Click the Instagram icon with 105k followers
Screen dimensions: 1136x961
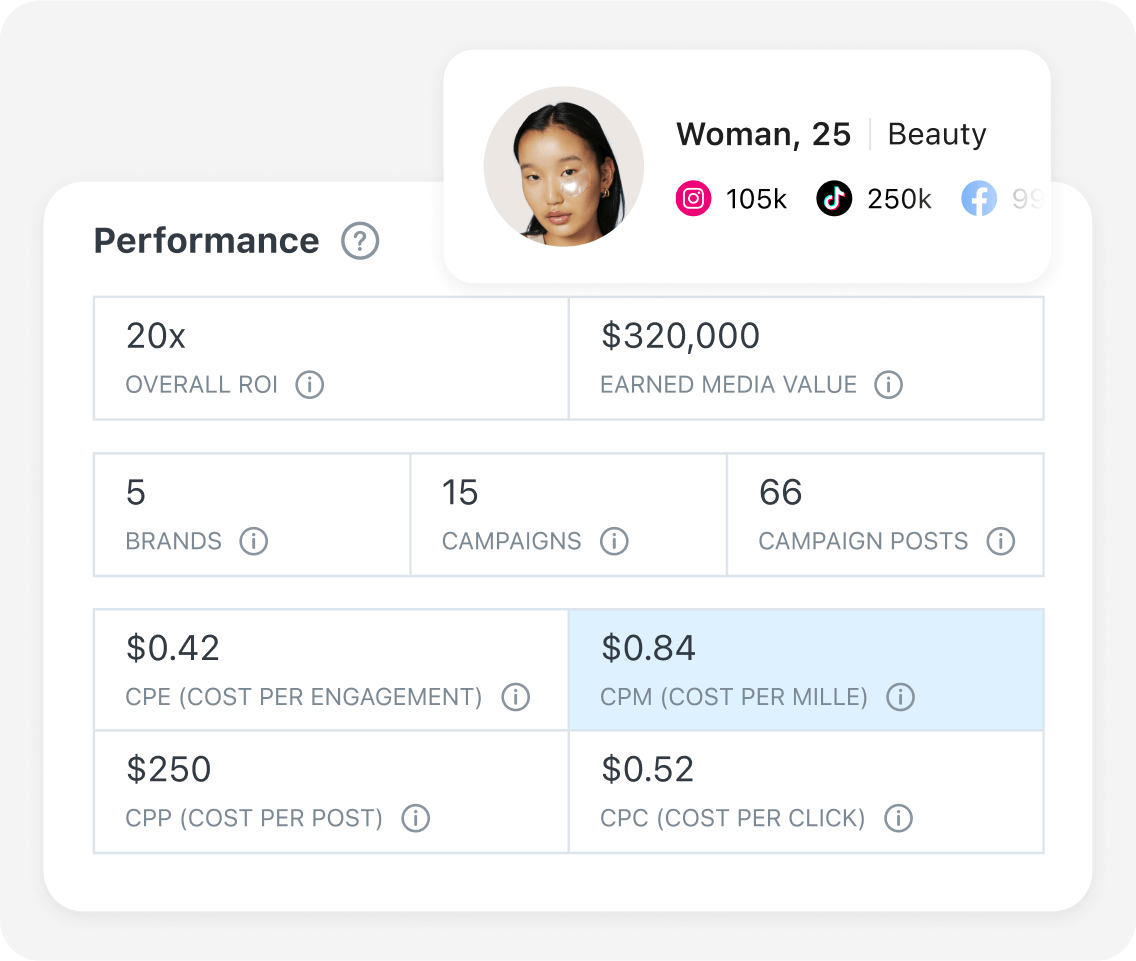[x=693, y=199]
